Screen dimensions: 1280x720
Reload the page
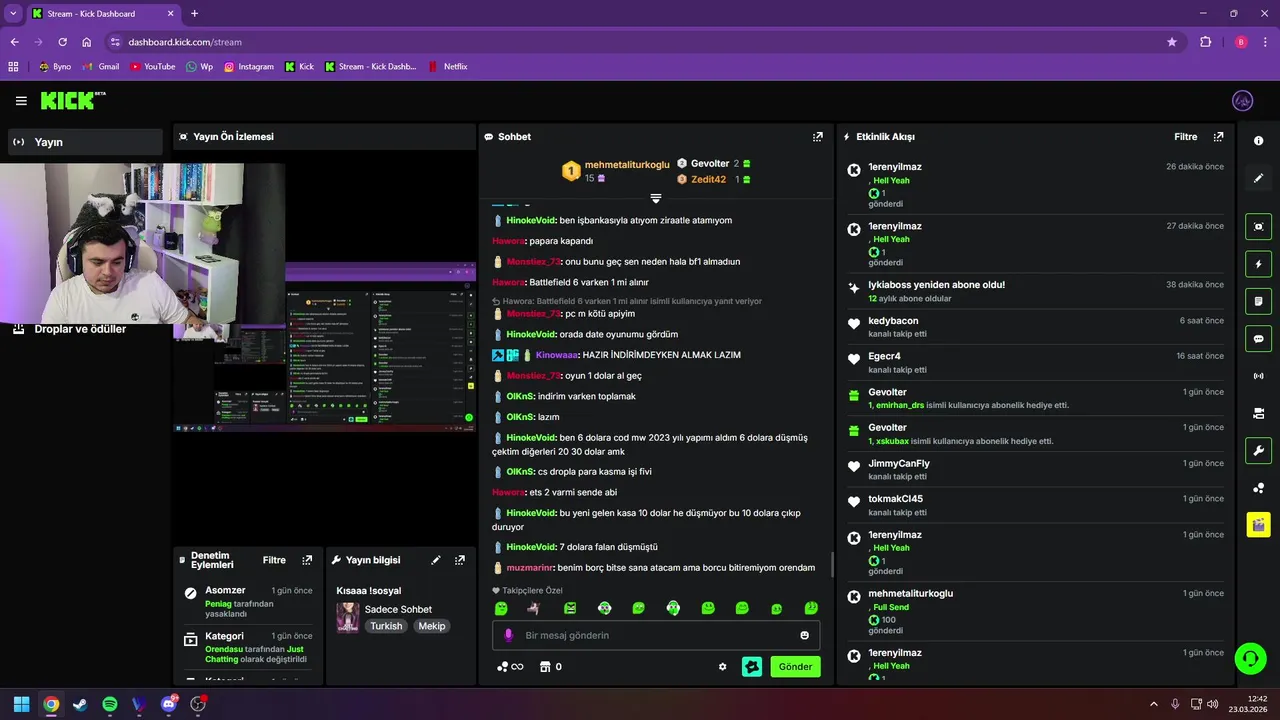[x=62, y=42]
